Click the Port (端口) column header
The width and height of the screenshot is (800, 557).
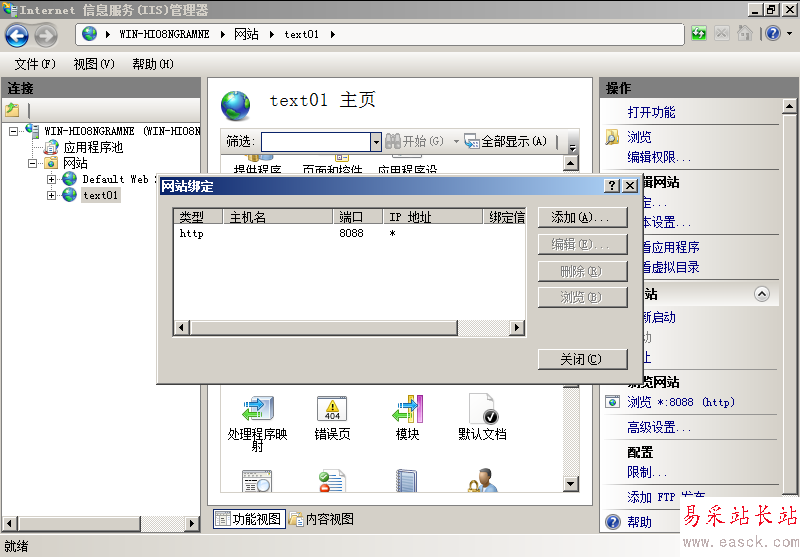click(358, 217)
